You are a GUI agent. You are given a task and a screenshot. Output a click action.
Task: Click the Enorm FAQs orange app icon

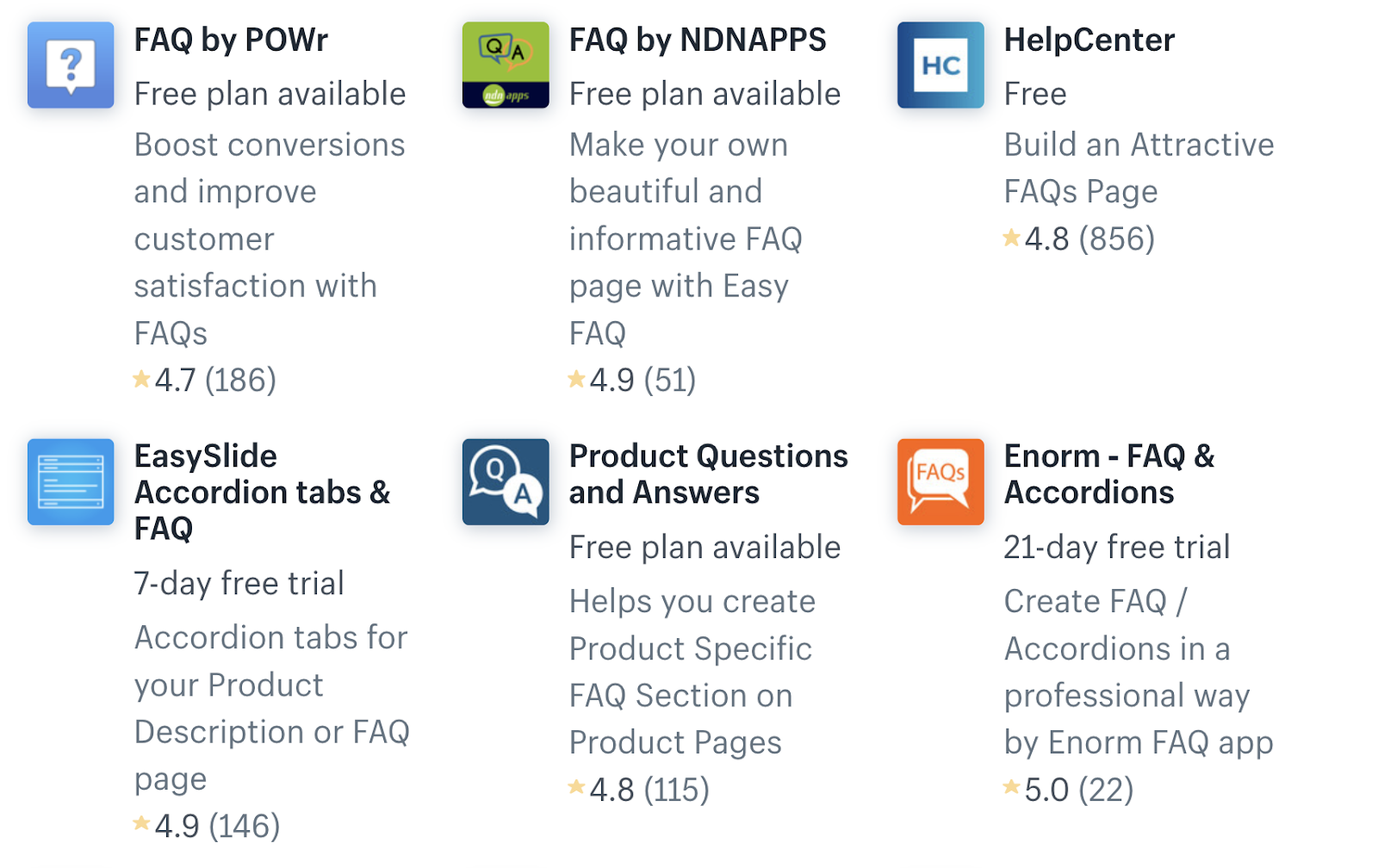(x=940, y=482)
